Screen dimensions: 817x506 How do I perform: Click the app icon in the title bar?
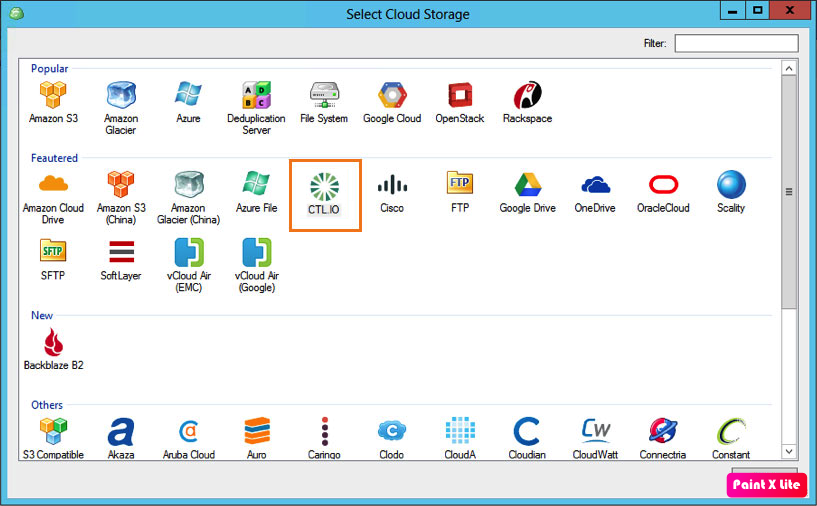(17, 14)
